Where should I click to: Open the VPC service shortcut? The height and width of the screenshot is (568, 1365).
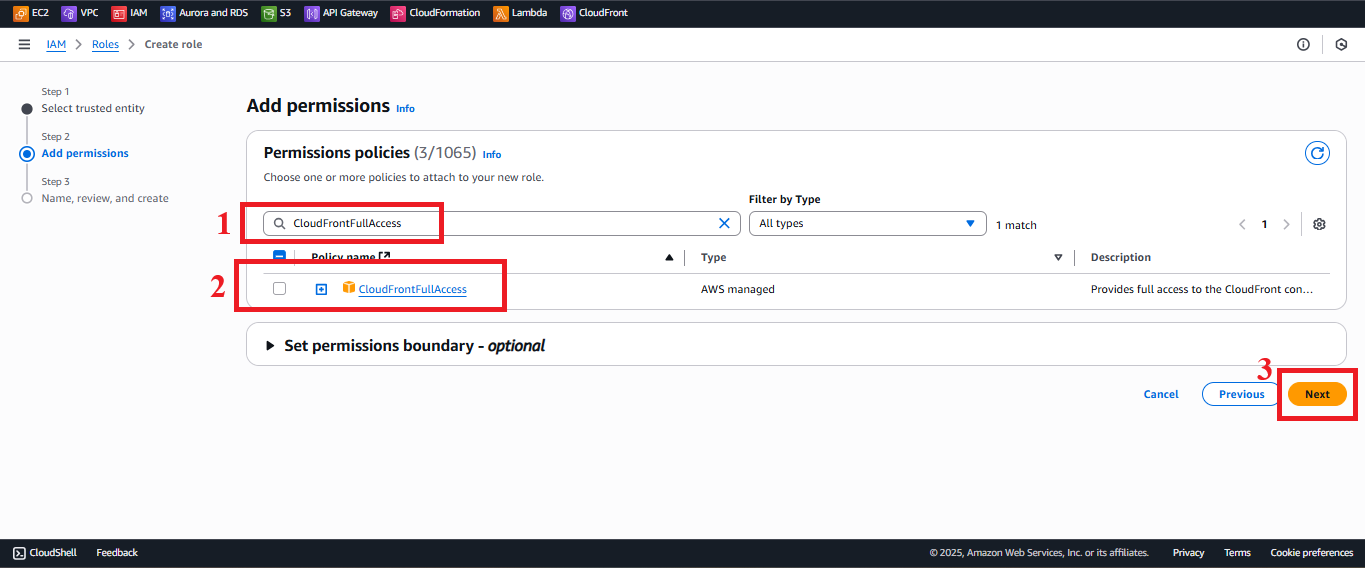(x=80, y=13)
